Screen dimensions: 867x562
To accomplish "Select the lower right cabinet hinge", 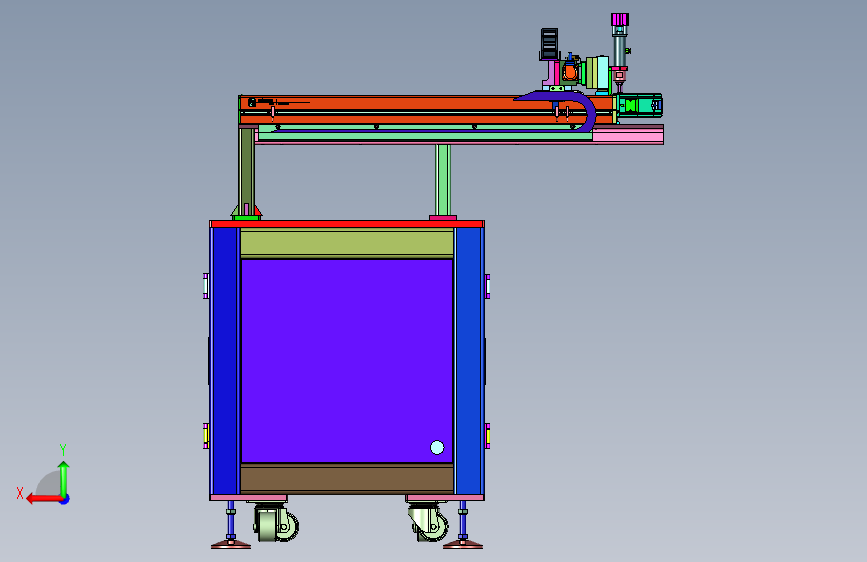I will coord(487,435).
